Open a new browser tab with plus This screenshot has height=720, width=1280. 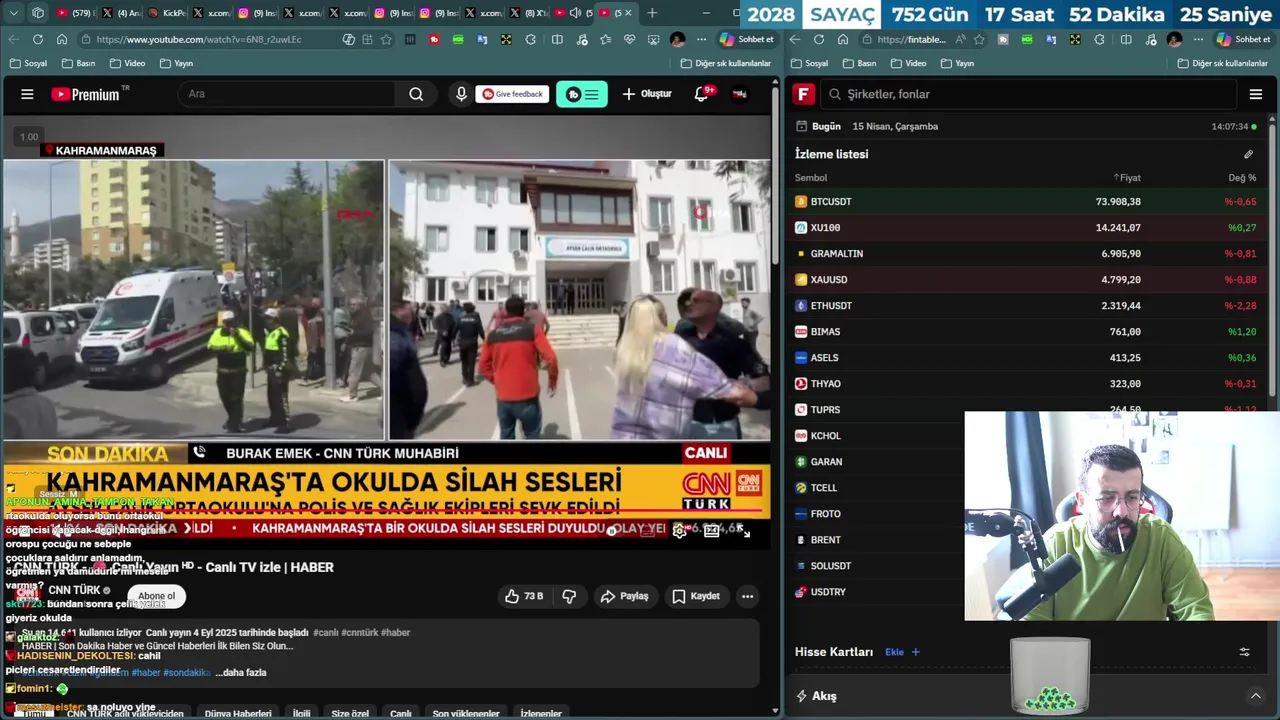click(x=652, y=13)
